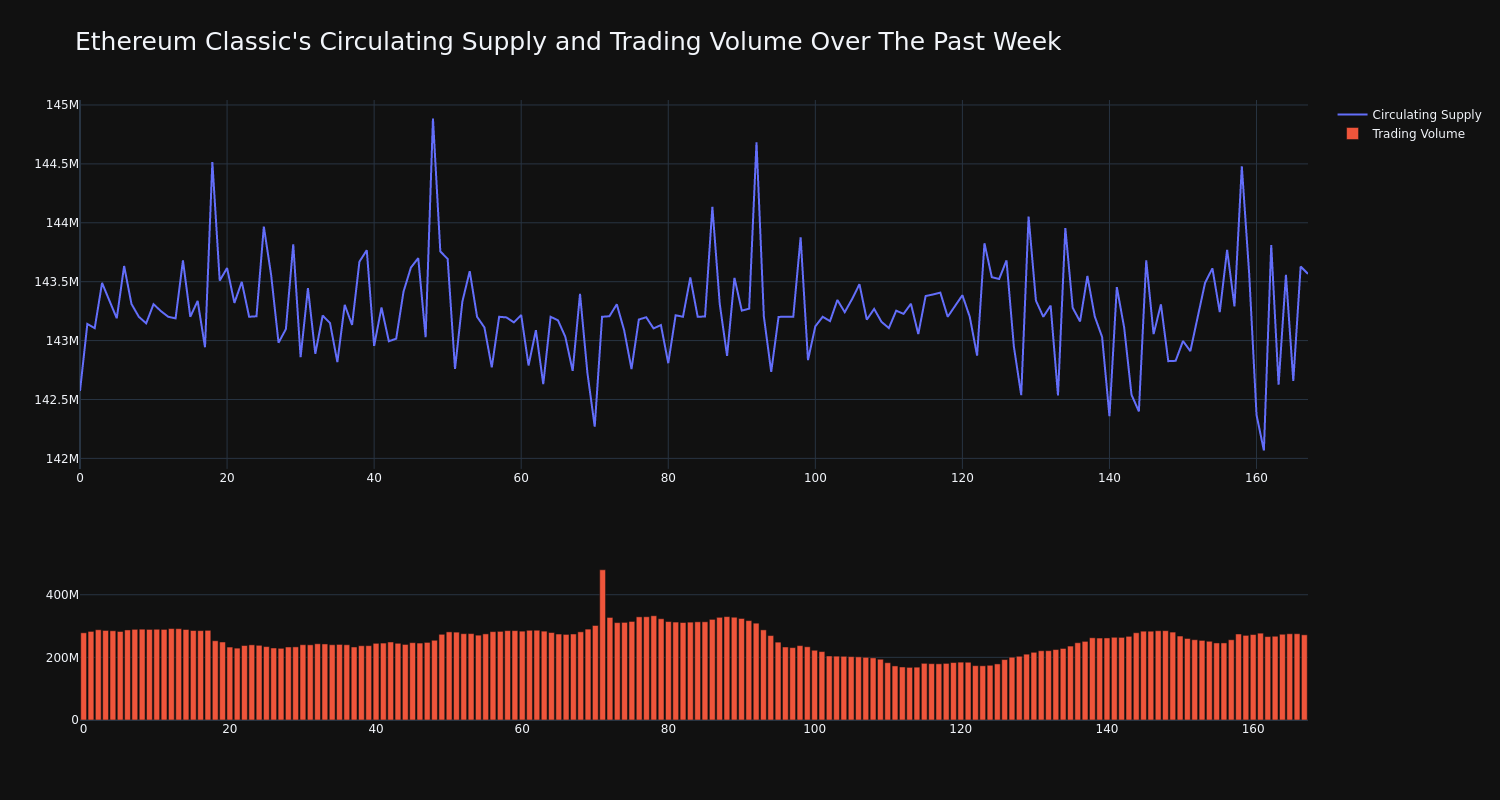Click the 400M volume axis label
This screenshot has height=800, width=1500.
62,595
